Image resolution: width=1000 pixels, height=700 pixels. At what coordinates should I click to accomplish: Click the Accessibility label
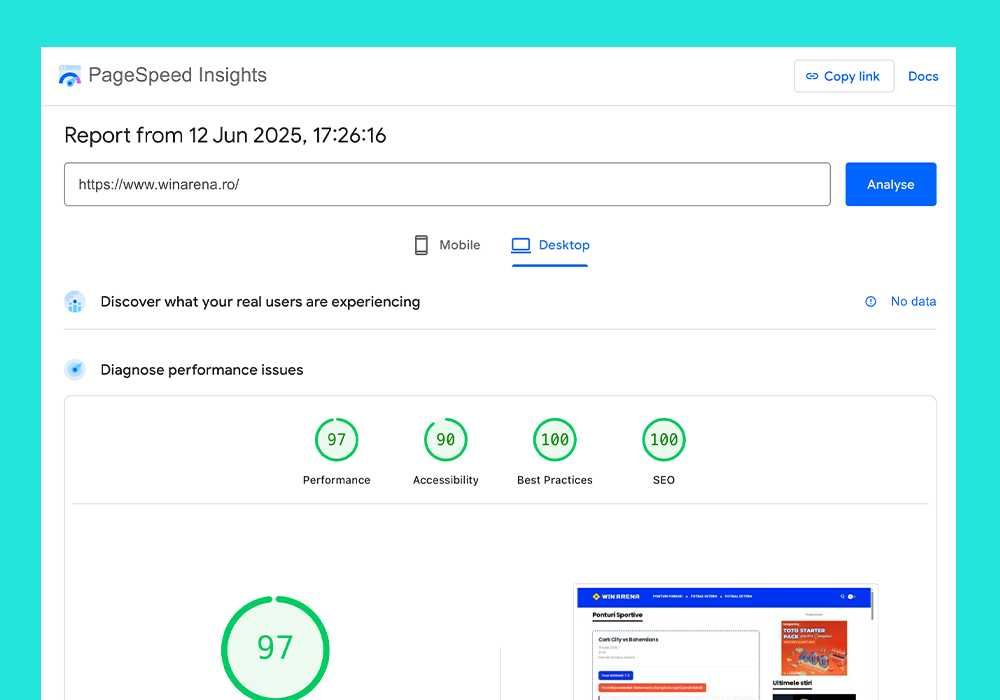coord(445,480)
